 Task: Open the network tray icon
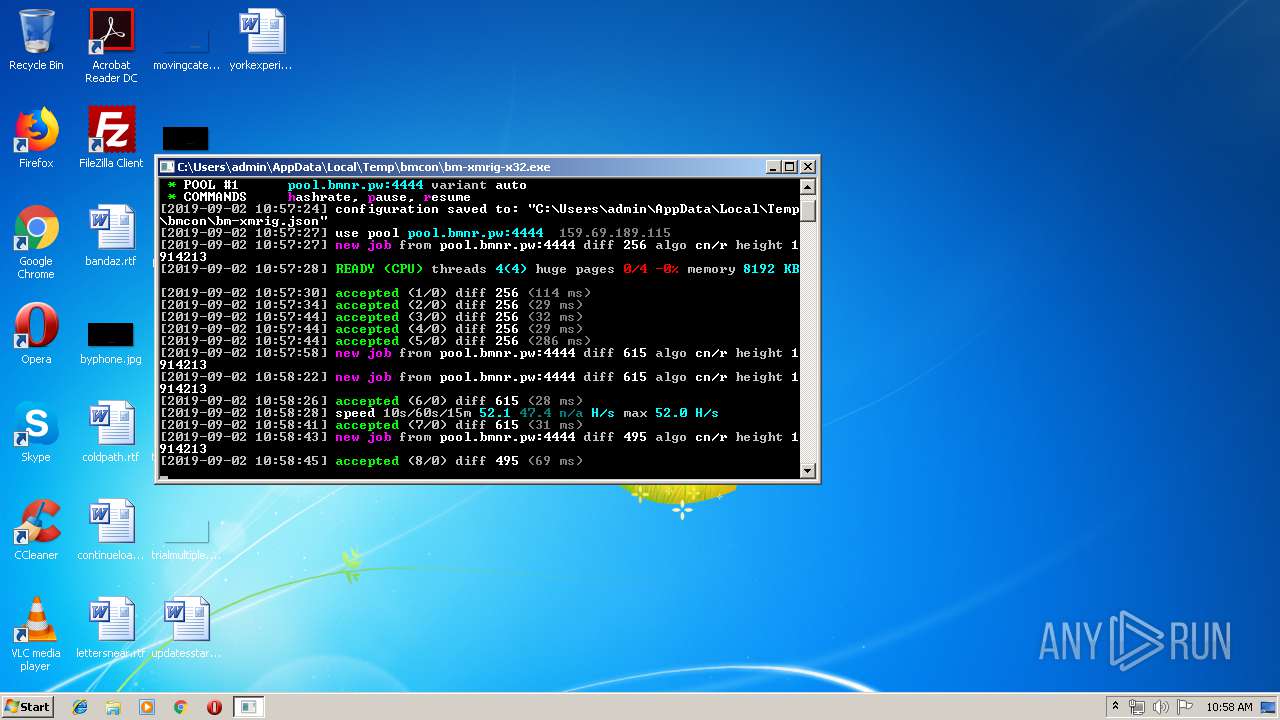click(1137, 707)
